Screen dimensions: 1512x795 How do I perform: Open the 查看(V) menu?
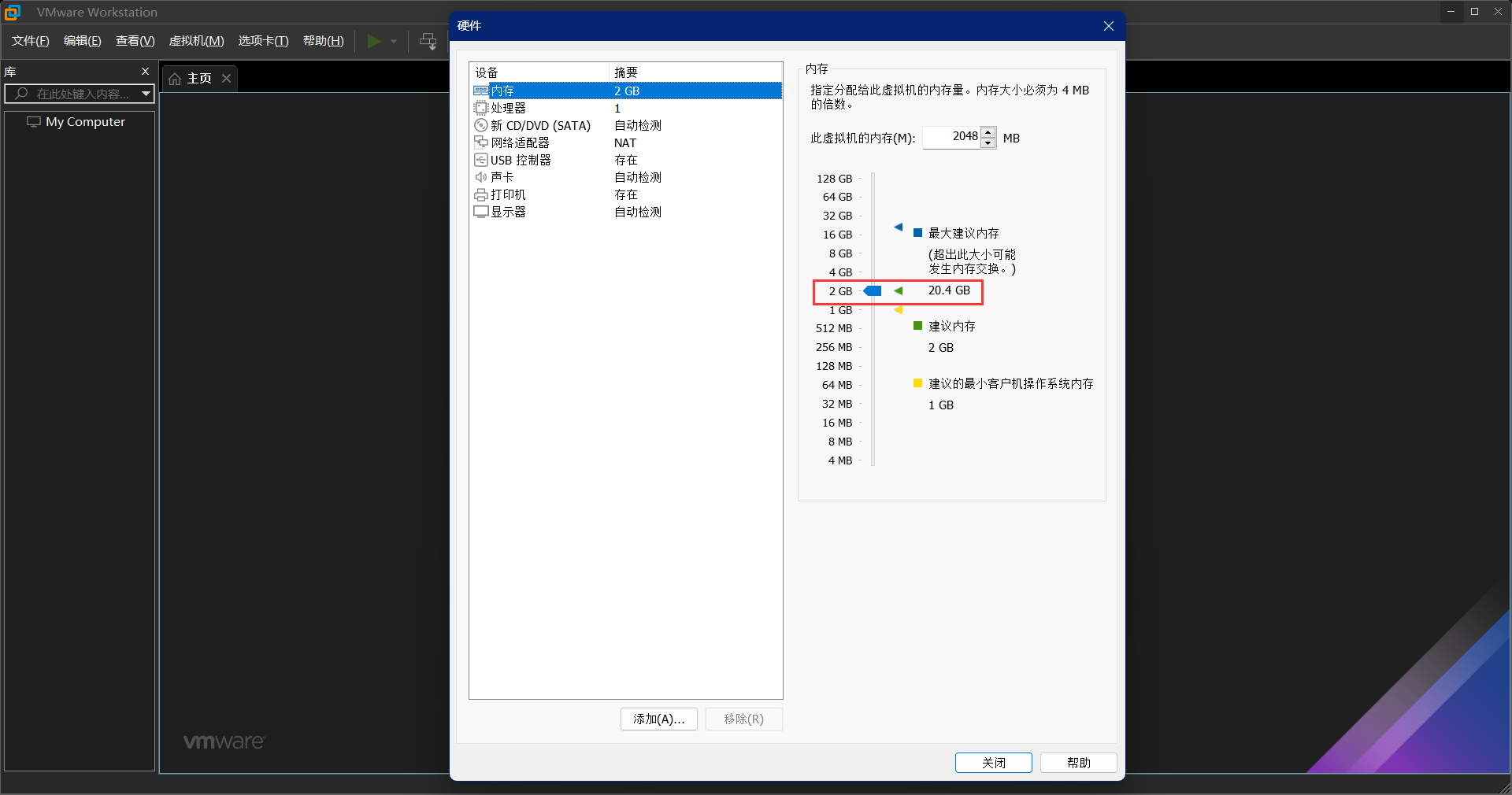tap(135, 41)
